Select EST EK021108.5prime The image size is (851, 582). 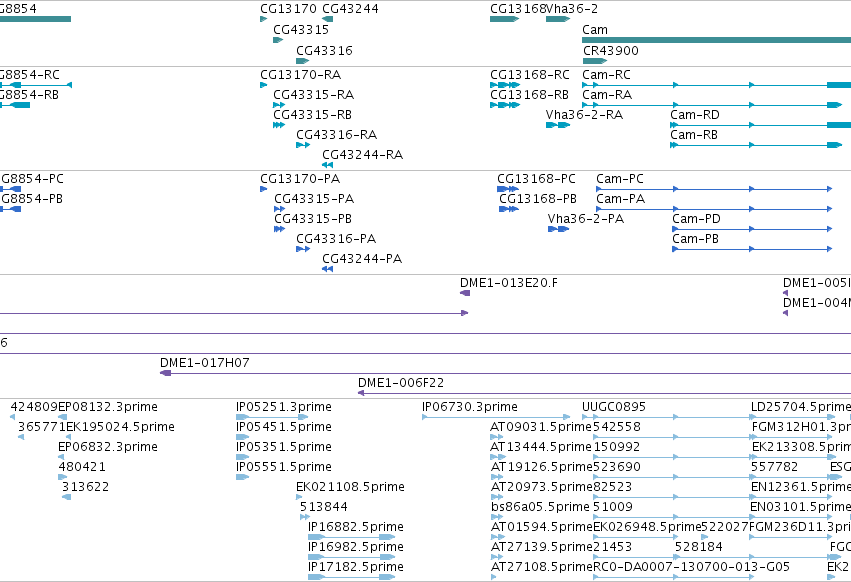[299, 497]
